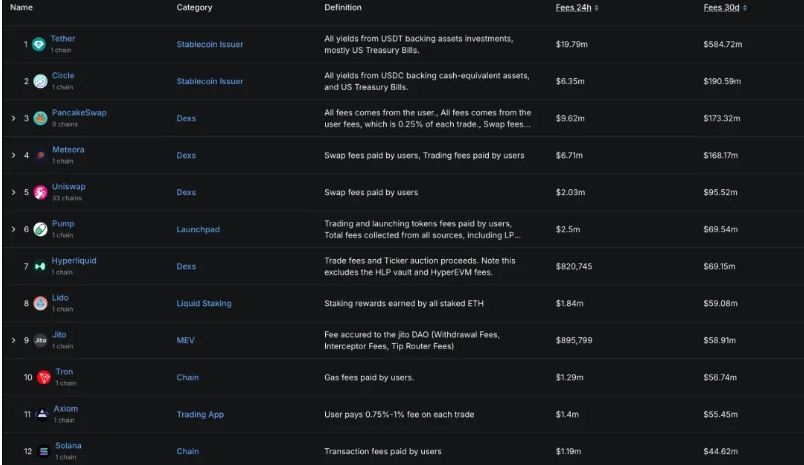Click the Hyperliquid logo icon

[x=39, y=266]
